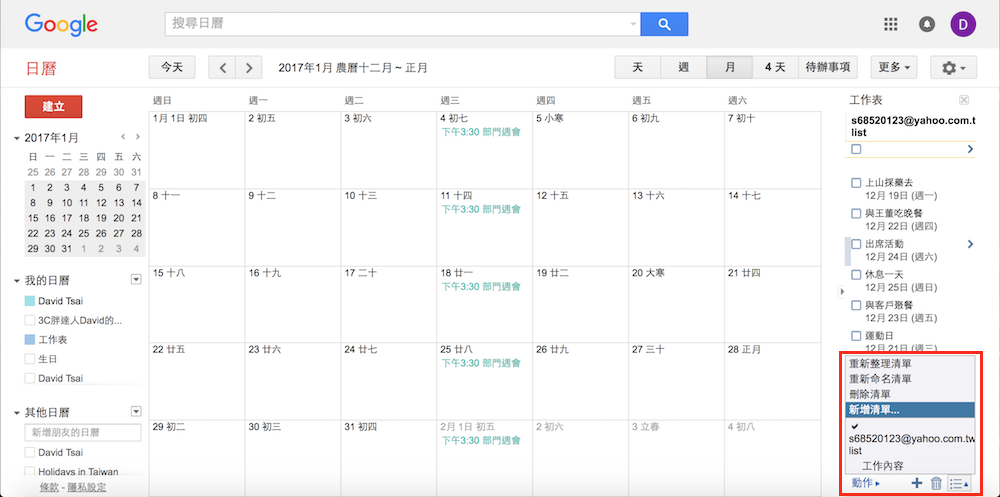Screen dimensions: 1000x497
Task: Go to the previous month with the left arrow
Action: tap(222, 68)
